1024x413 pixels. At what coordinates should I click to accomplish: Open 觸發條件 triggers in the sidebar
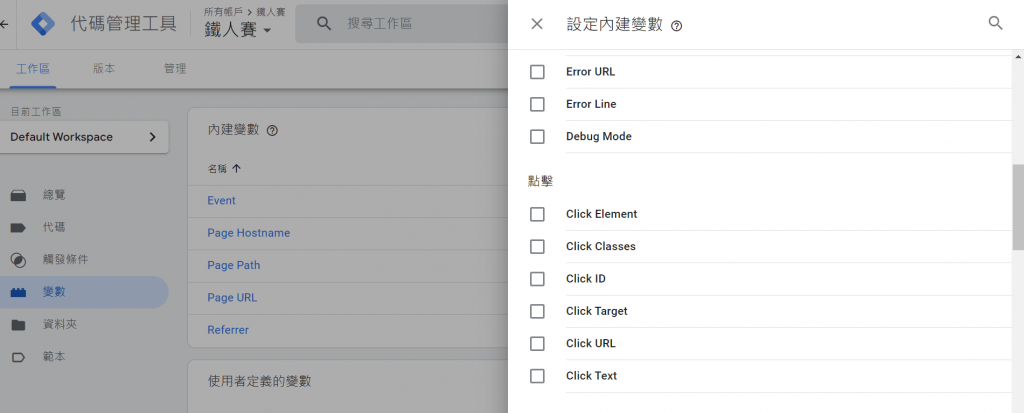[x=65, y=259]
